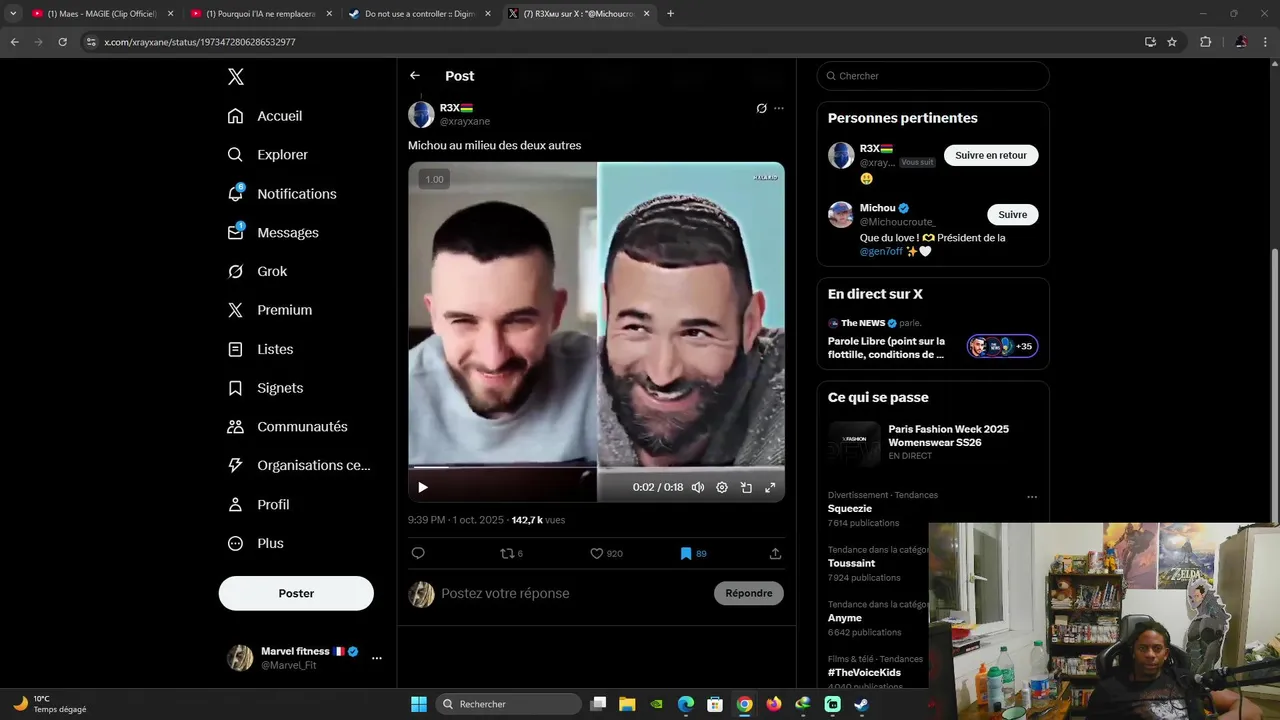
Task: Click the Postez votre réponse field
Action: (x=573, y=593)
